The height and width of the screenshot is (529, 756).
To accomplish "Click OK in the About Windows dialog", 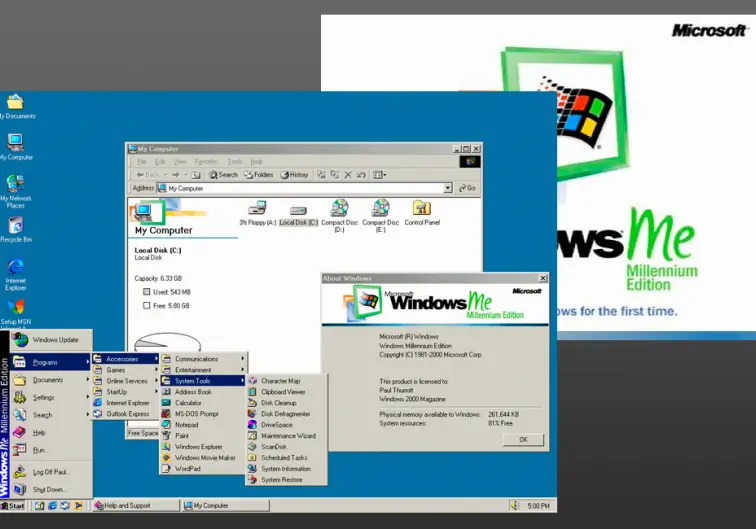I will [523, 440].
